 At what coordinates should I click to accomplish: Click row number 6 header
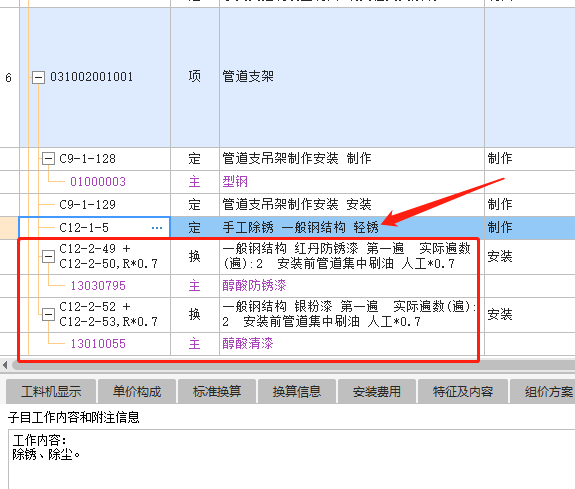click(x=9, y=77)
